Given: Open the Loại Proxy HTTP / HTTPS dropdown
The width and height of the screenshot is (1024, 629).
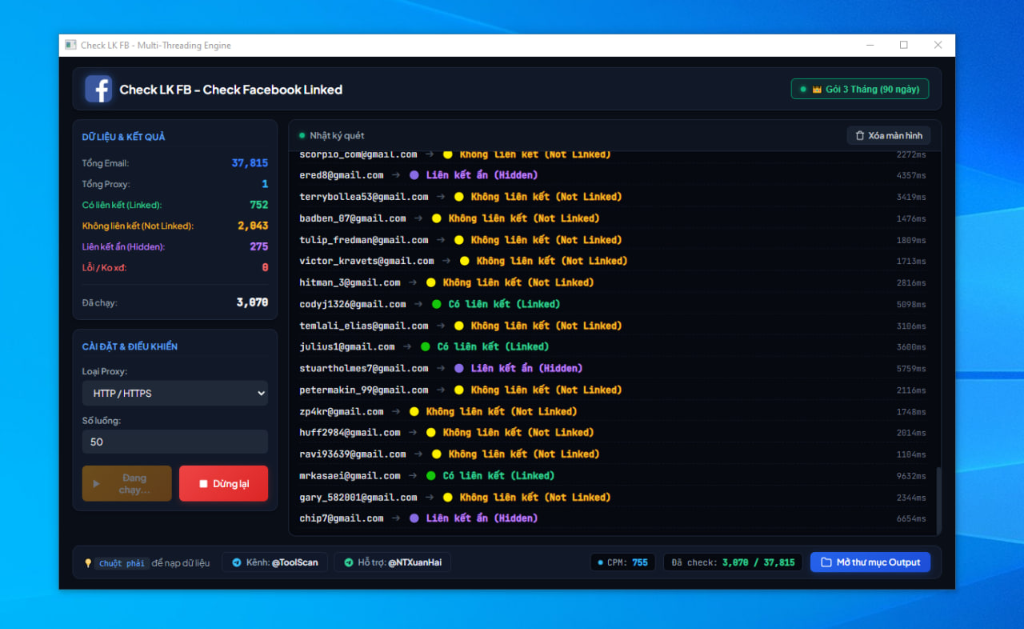Looking at the screenshot, I should [x=175, y=393].
